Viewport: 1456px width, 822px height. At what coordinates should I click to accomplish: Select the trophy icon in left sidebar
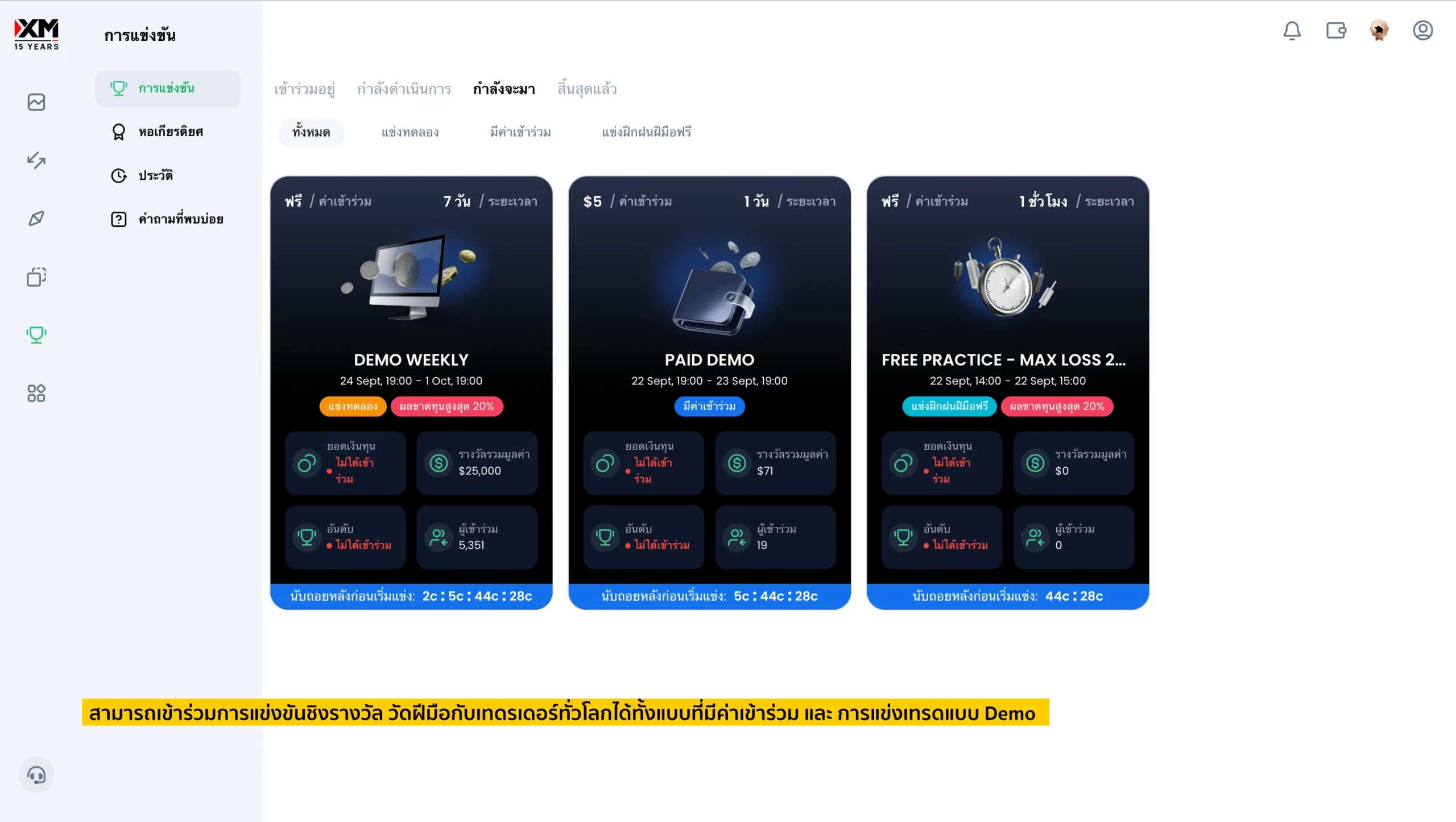point(36,334)
